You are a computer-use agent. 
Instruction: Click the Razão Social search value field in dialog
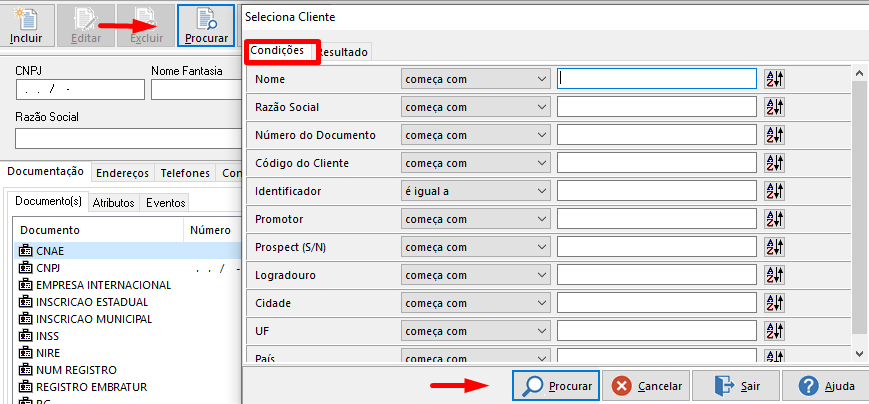(x=657, y=107)
